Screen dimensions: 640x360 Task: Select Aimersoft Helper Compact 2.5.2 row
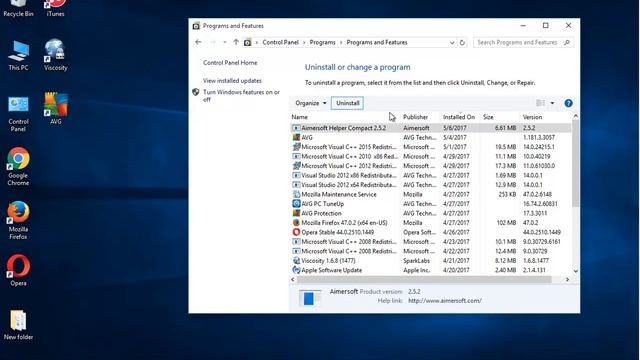pyautogui.click(x=431, y=128)
